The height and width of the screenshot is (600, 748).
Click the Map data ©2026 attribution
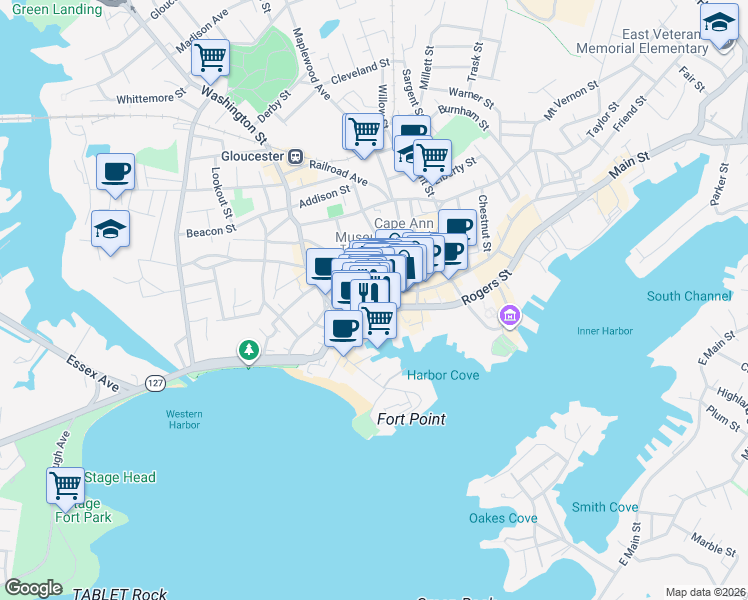[x=706, y=592]
